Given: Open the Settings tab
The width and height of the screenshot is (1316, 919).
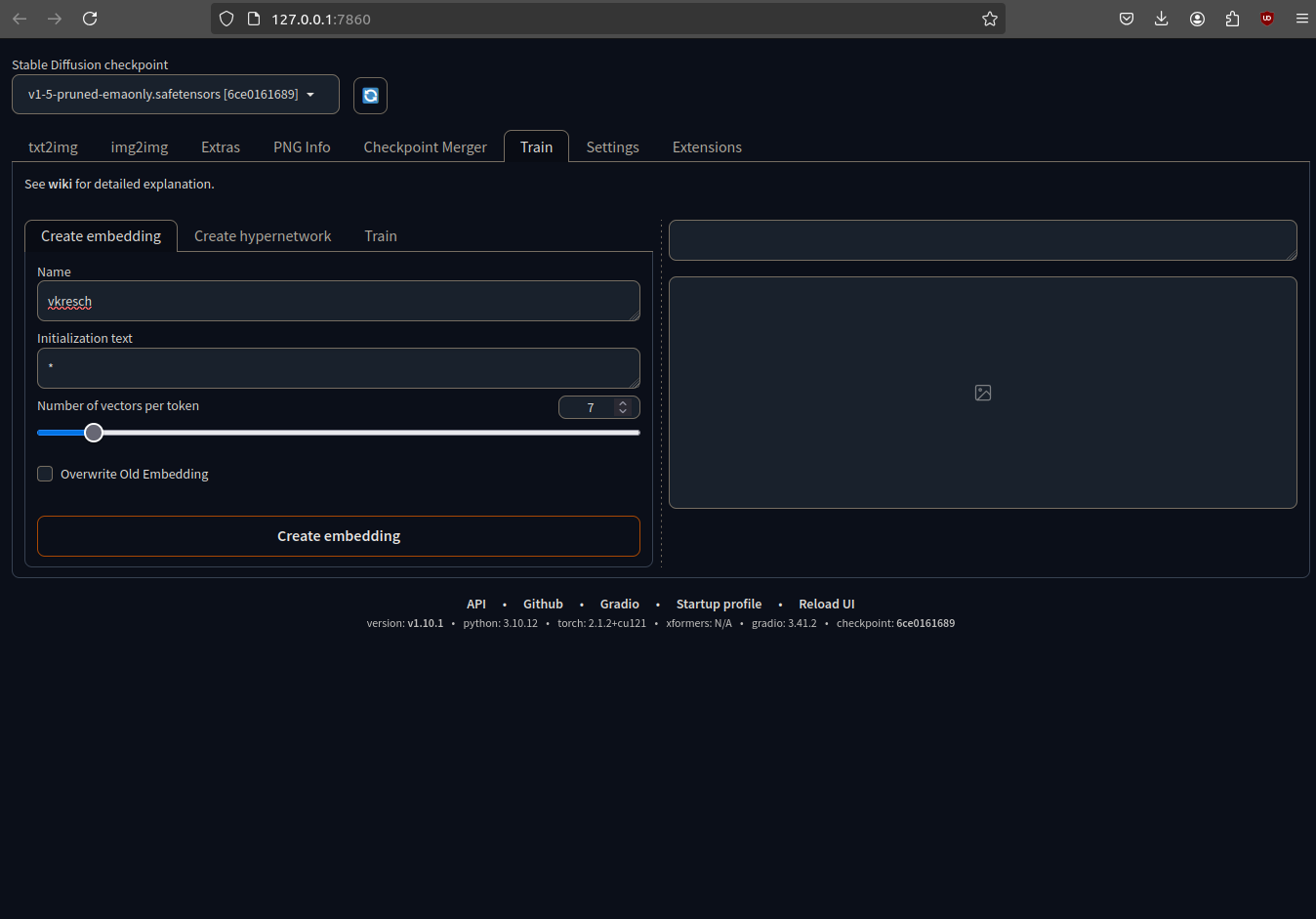Looking at the screenshot, I should (613, 147).
